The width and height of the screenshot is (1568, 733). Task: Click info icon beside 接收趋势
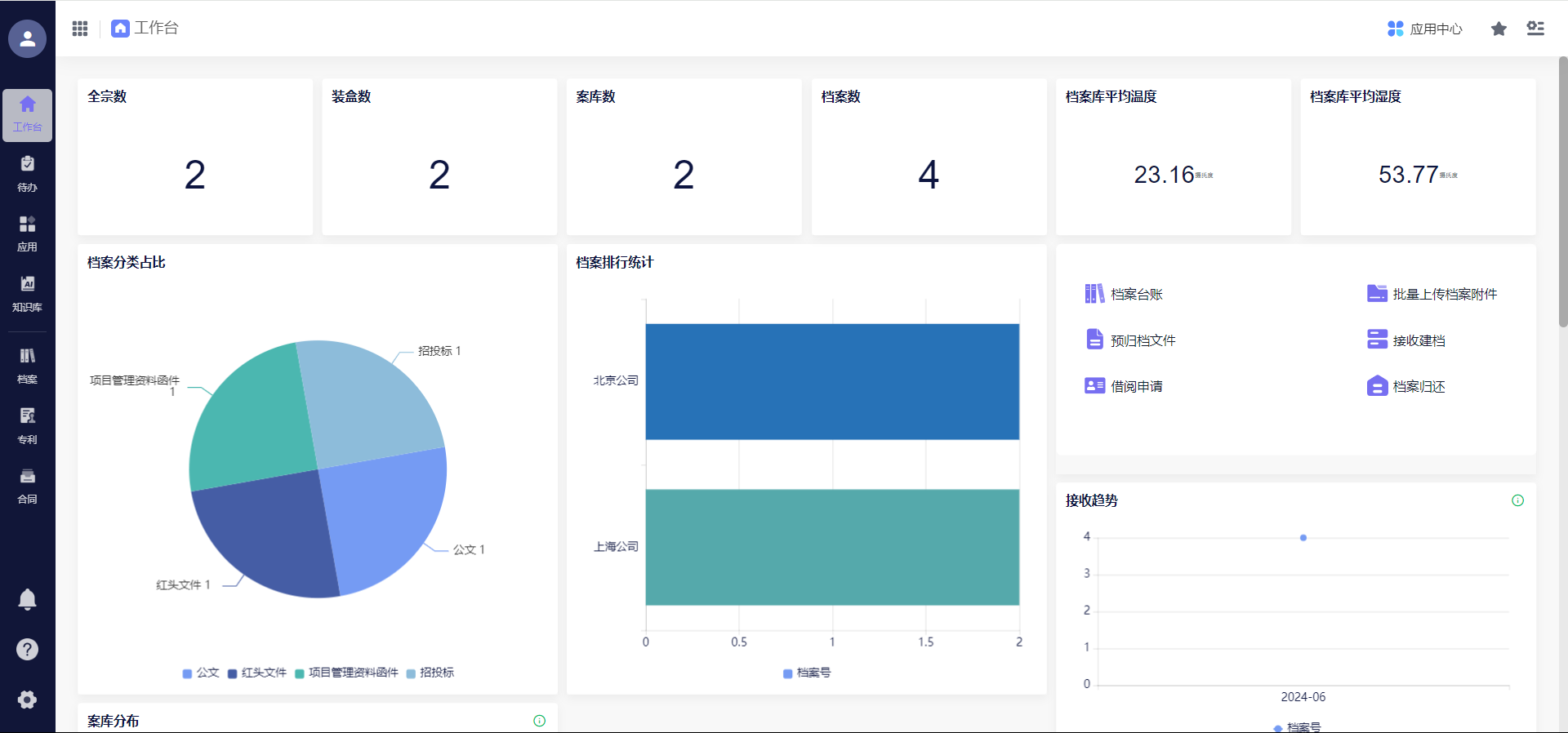(1517, 500)
